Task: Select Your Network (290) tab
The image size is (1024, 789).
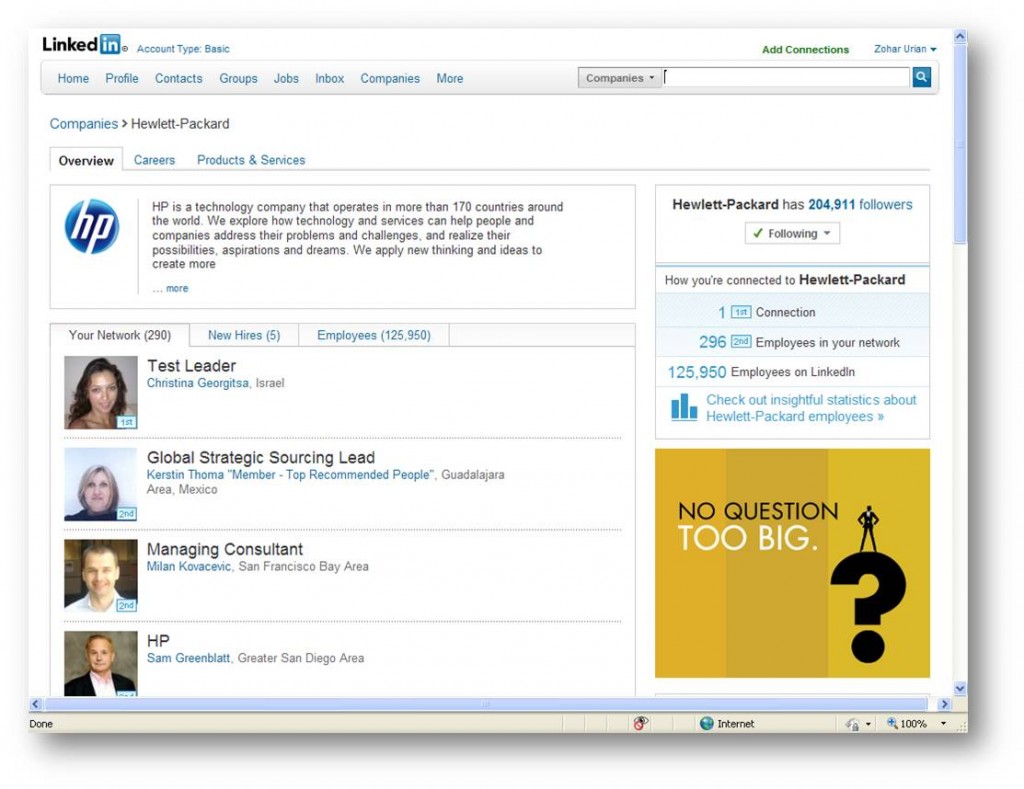Action: click(x=120, y=335)
